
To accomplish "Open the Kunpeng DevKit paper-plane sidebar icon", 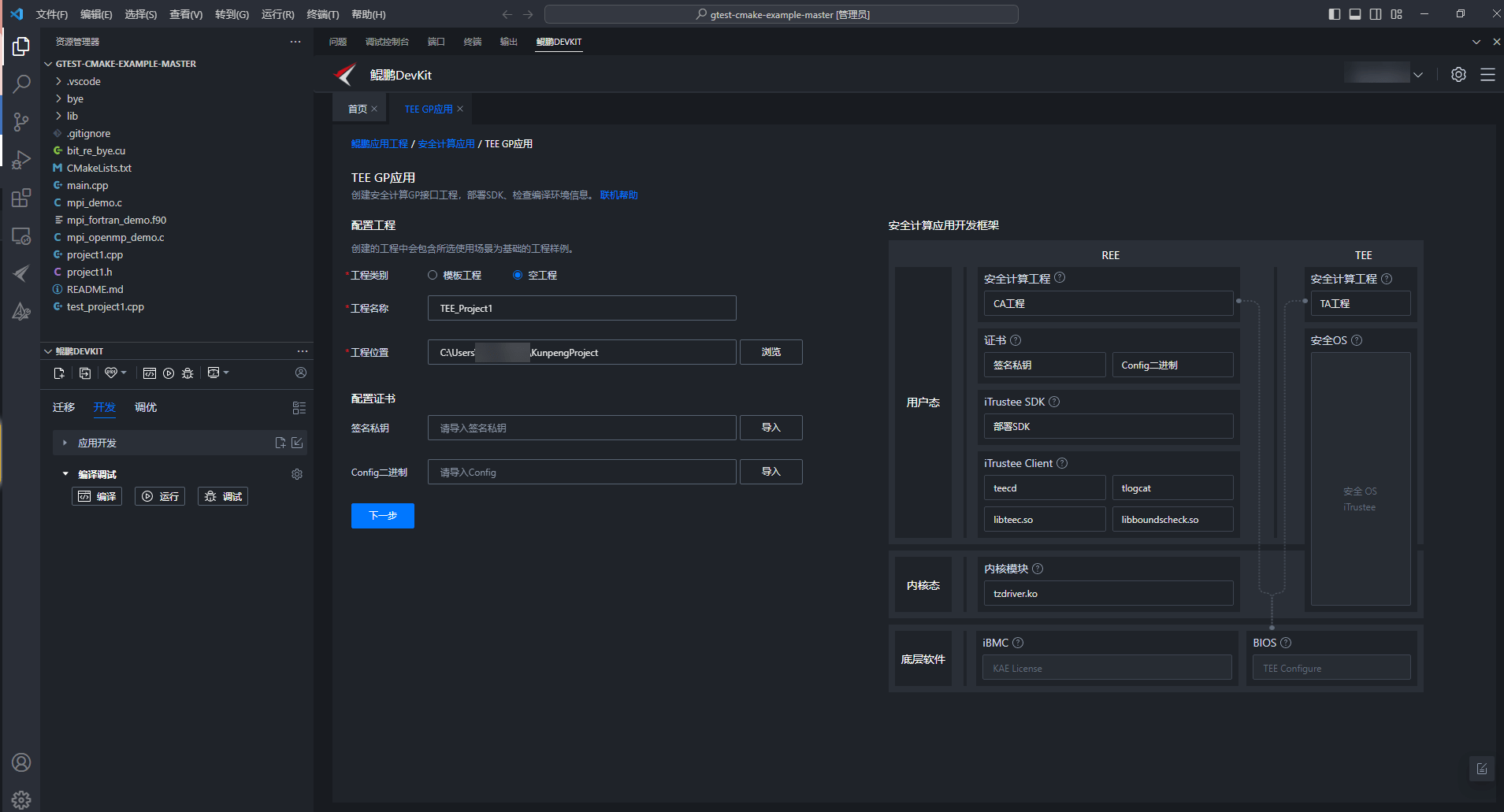I will pos(21,273).
